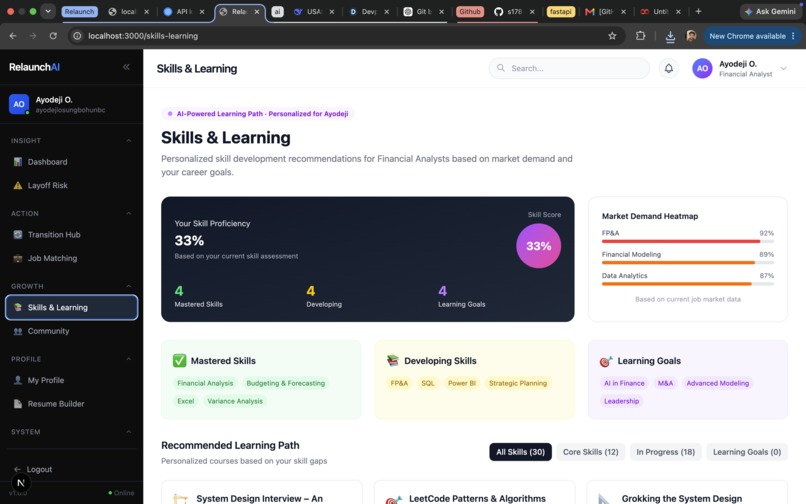
Task: Open the Chrome profile picture icon
Action: click(691, 35)
